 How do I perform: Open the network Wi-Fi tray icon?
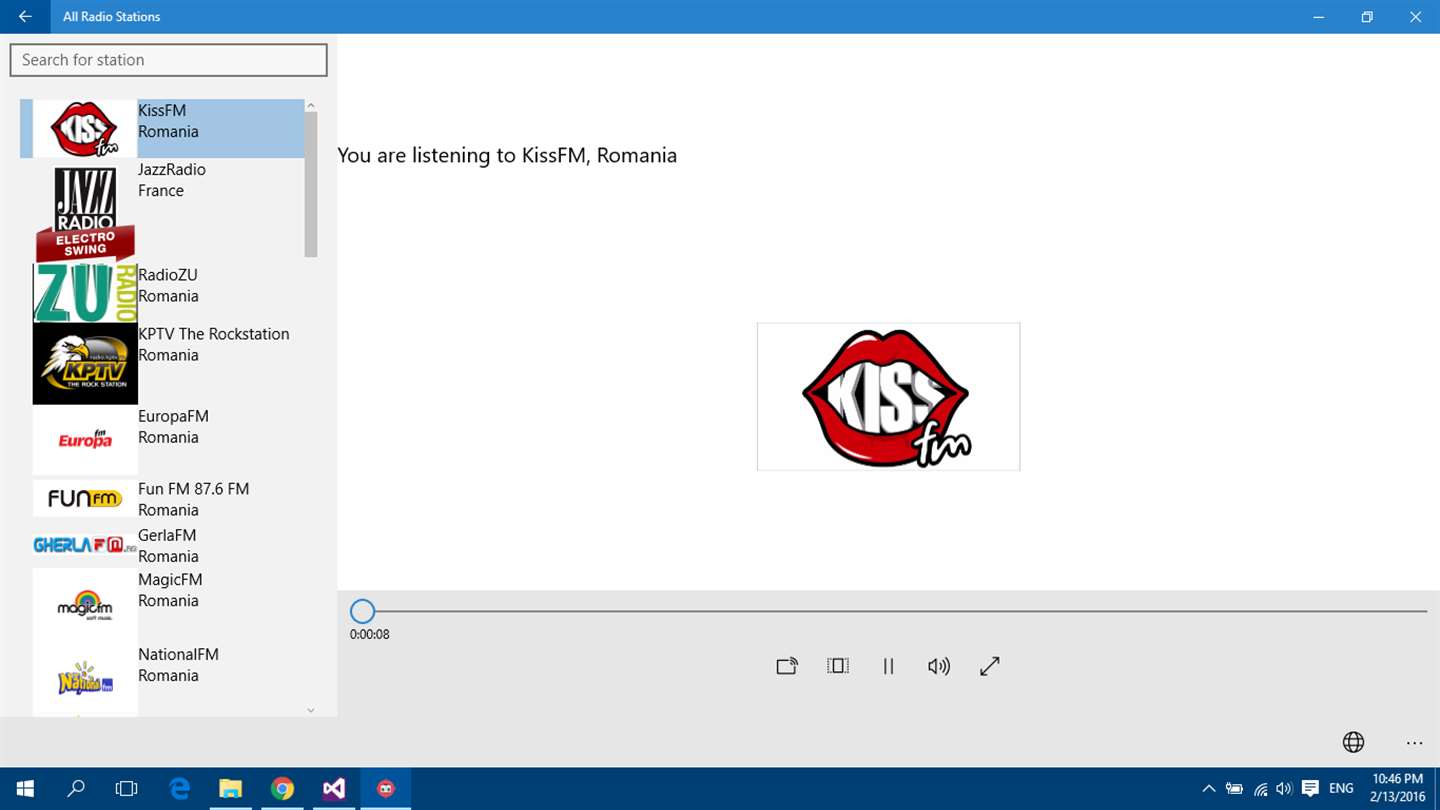[x=1261, y=789]
